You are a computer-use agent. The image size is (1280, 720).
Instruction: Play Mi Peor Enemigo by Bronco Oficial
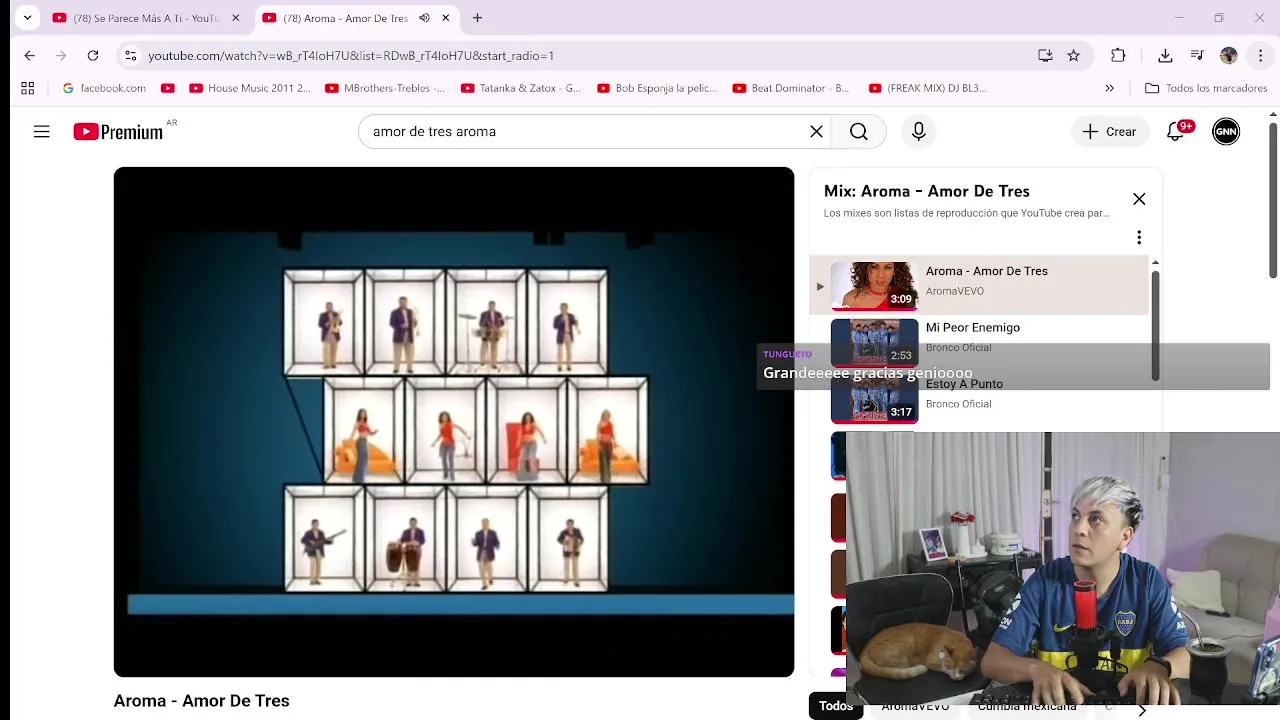coord(979,341)
